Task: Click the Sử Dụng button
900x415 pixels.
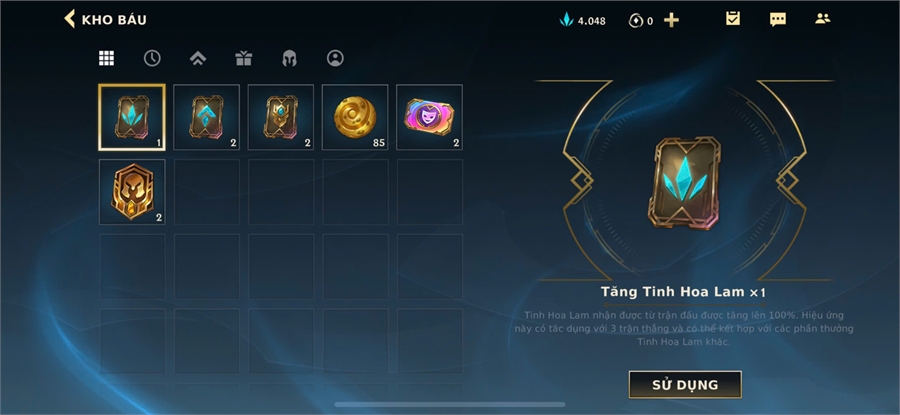Action: point(685,385)
